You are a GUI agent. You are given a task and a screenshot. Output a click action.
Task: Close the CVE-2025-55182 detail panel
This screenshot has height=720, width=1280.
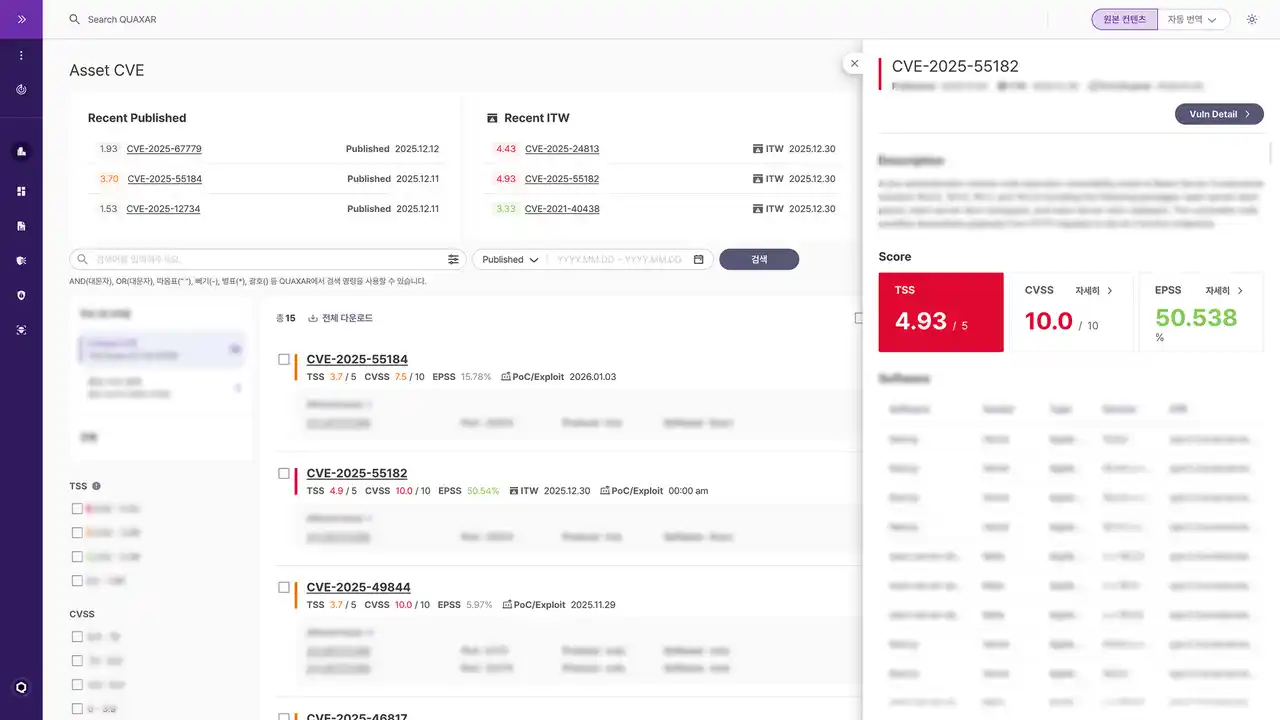coord(854,63)
